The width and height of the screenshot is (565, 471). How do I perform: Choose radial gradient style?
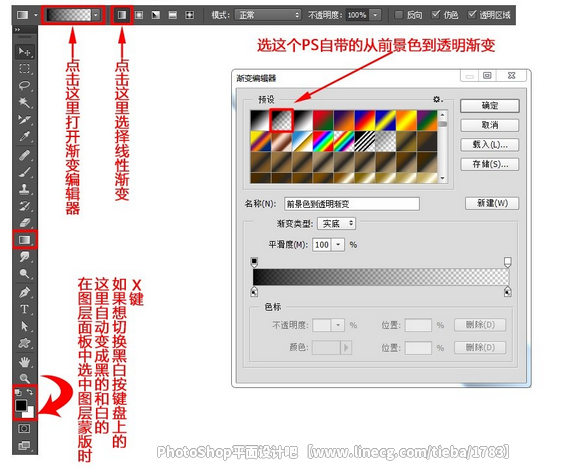(139, 15)
